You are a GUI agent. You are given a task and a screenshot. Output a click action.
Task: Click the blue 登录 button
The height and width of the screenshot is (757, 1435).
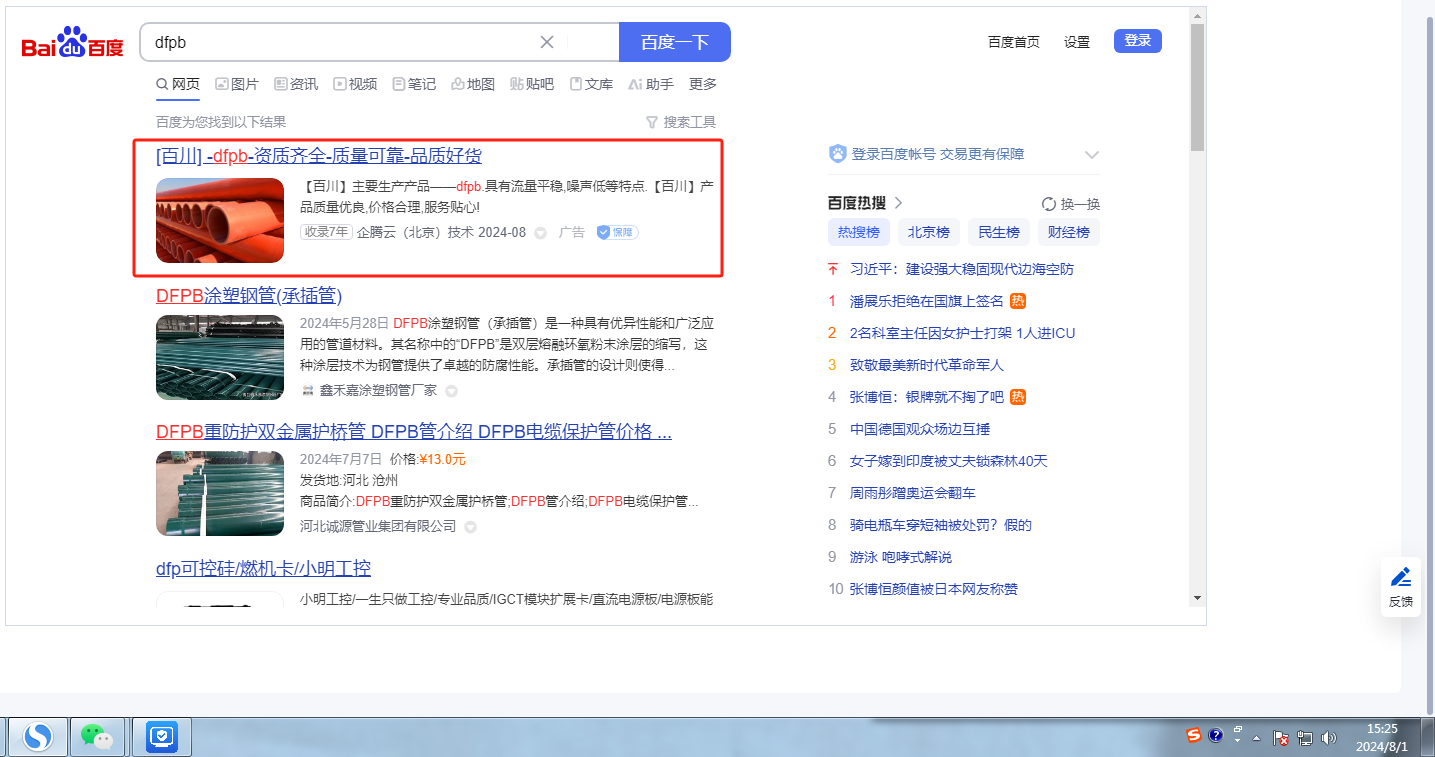pyautogui.click(x=1137, y=41)
